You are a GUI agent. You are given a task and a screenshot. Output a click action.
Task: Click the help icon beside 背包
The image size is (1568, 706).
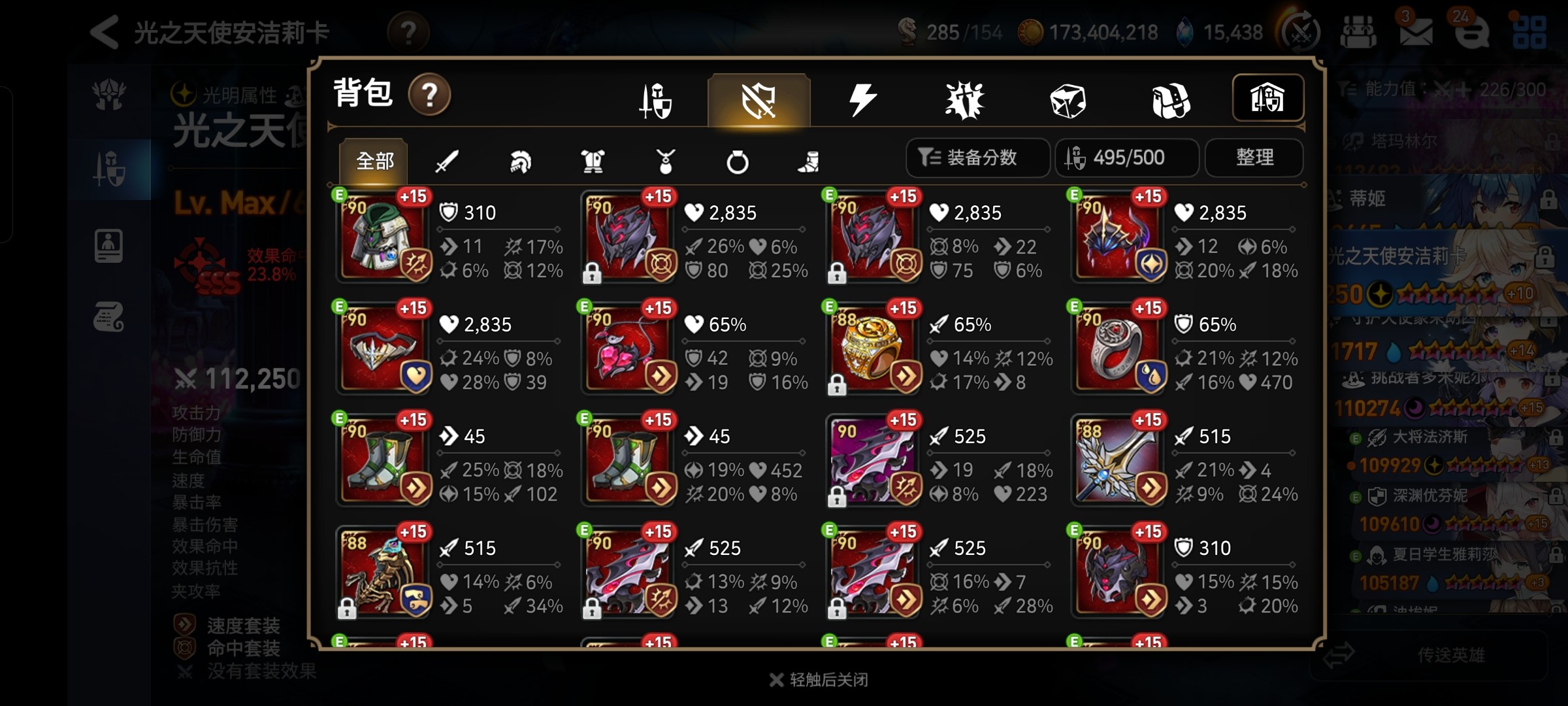429,95
